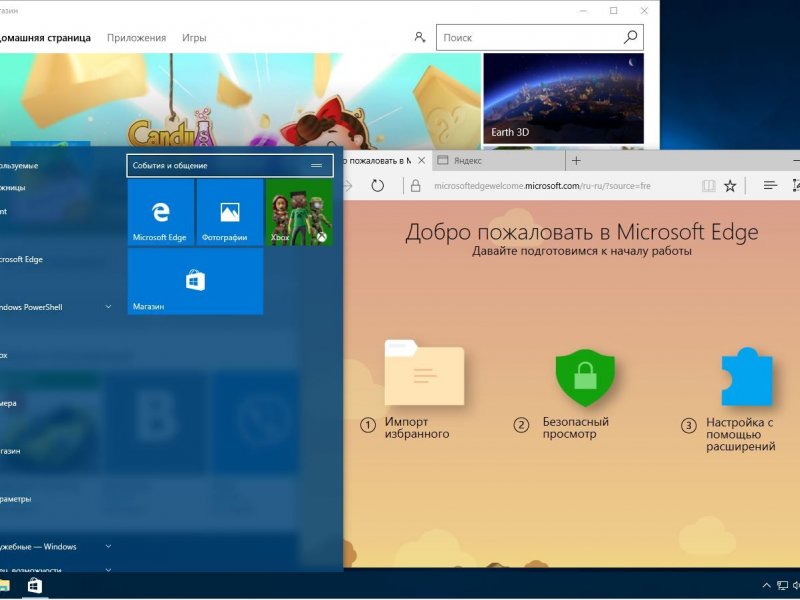Focus the Поиск search field in the Store
Viewport: 800px width, 600px height.
[540, 38]
